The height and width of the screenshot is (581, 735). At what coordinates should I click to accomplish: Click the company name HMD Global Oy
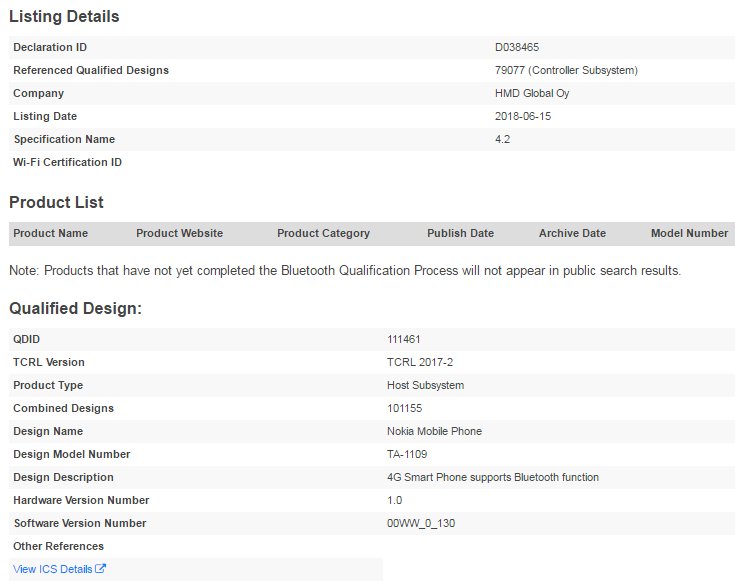pyautogui.click(x=532, y=93)
